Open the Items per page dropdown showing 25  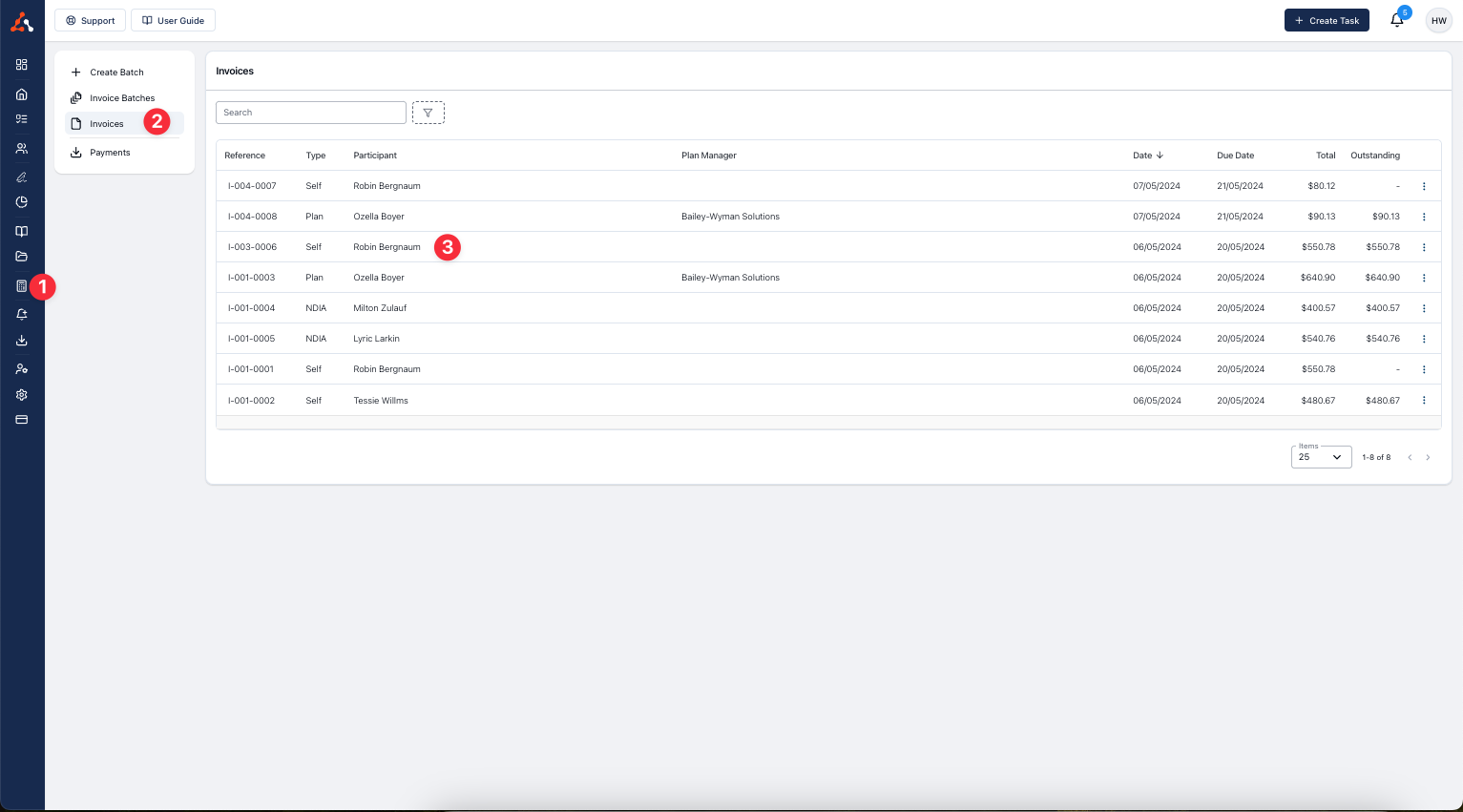1321,457
